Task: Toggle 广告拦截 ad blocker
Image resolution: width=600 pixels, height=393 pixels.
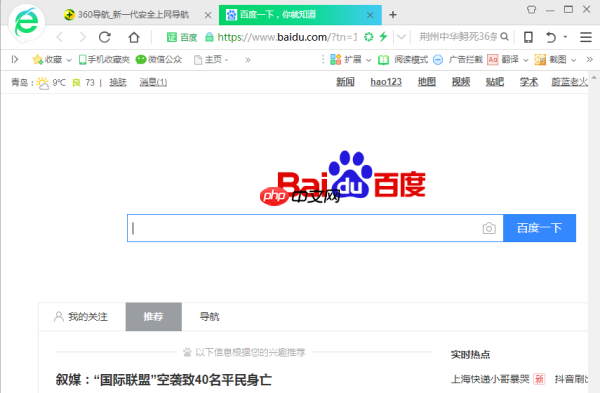Action: tap(458, 59)
